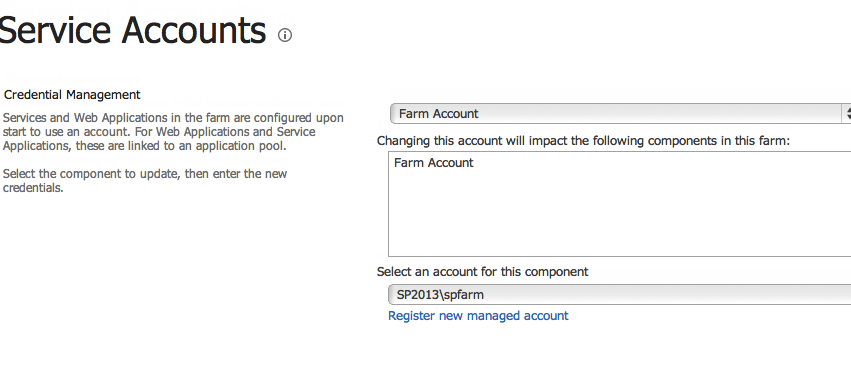Open the Farm Account component dropdown
The height and width of the screenshot is (372, 851).
coord(620,114)
